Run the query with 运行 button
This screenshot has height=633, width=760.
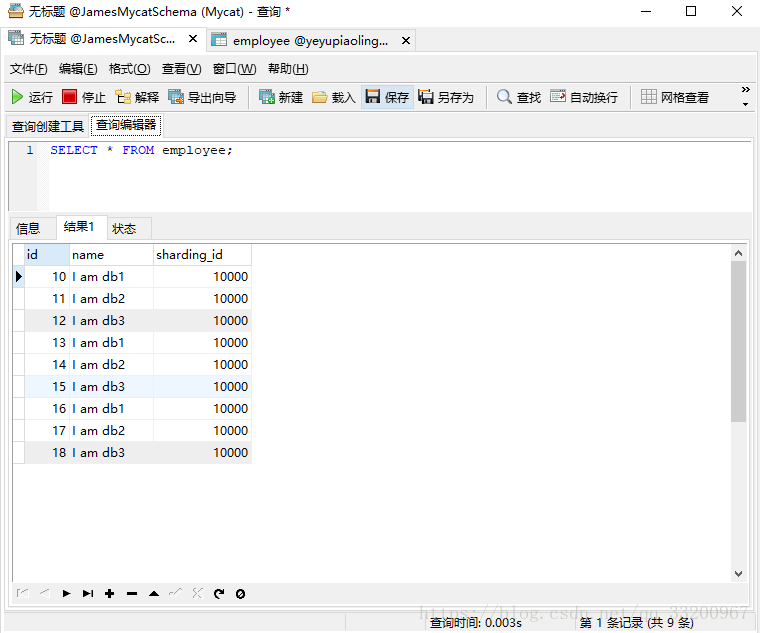31,97
